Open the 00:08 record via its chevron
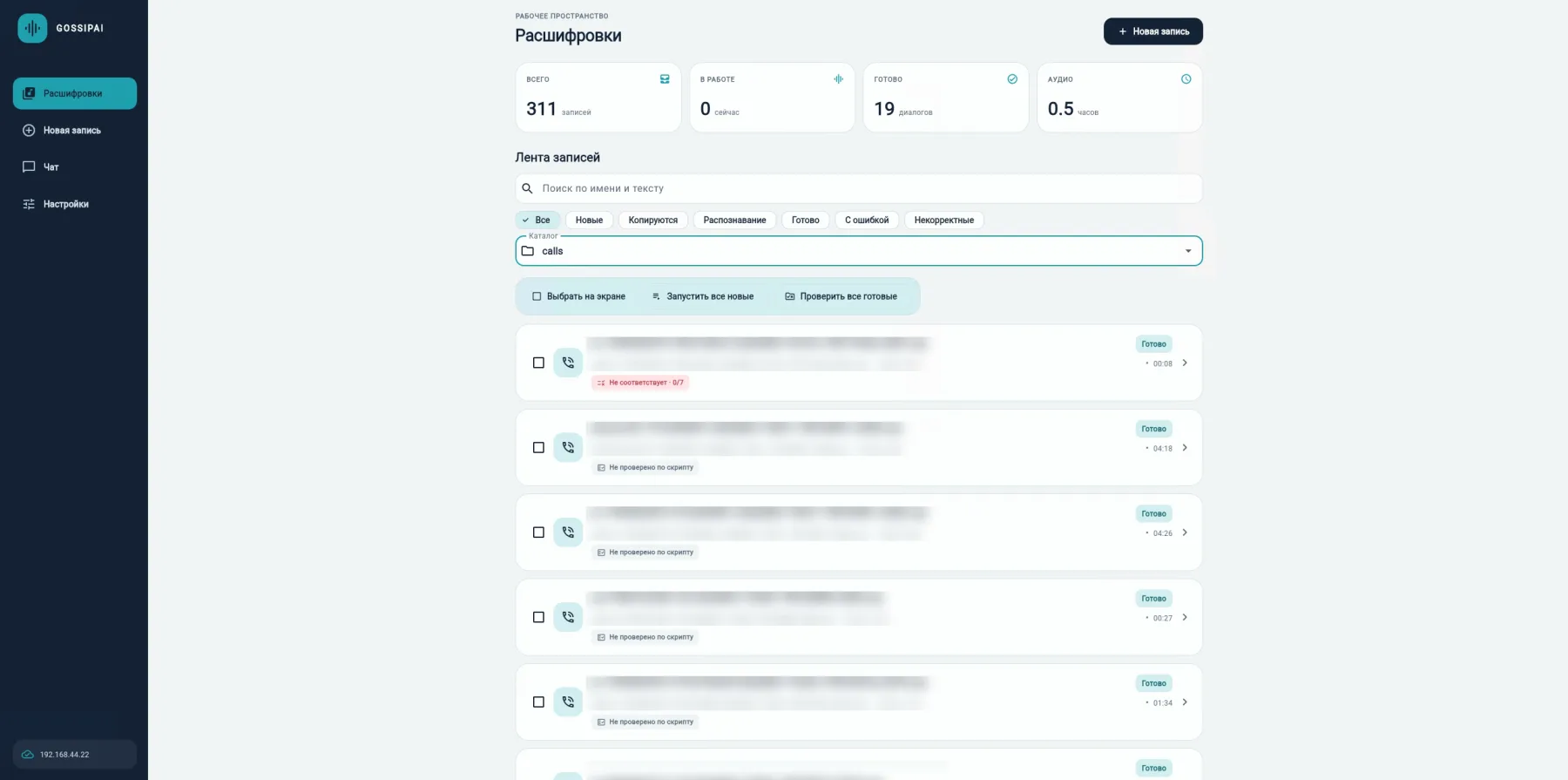 (x=1185, y=363)
